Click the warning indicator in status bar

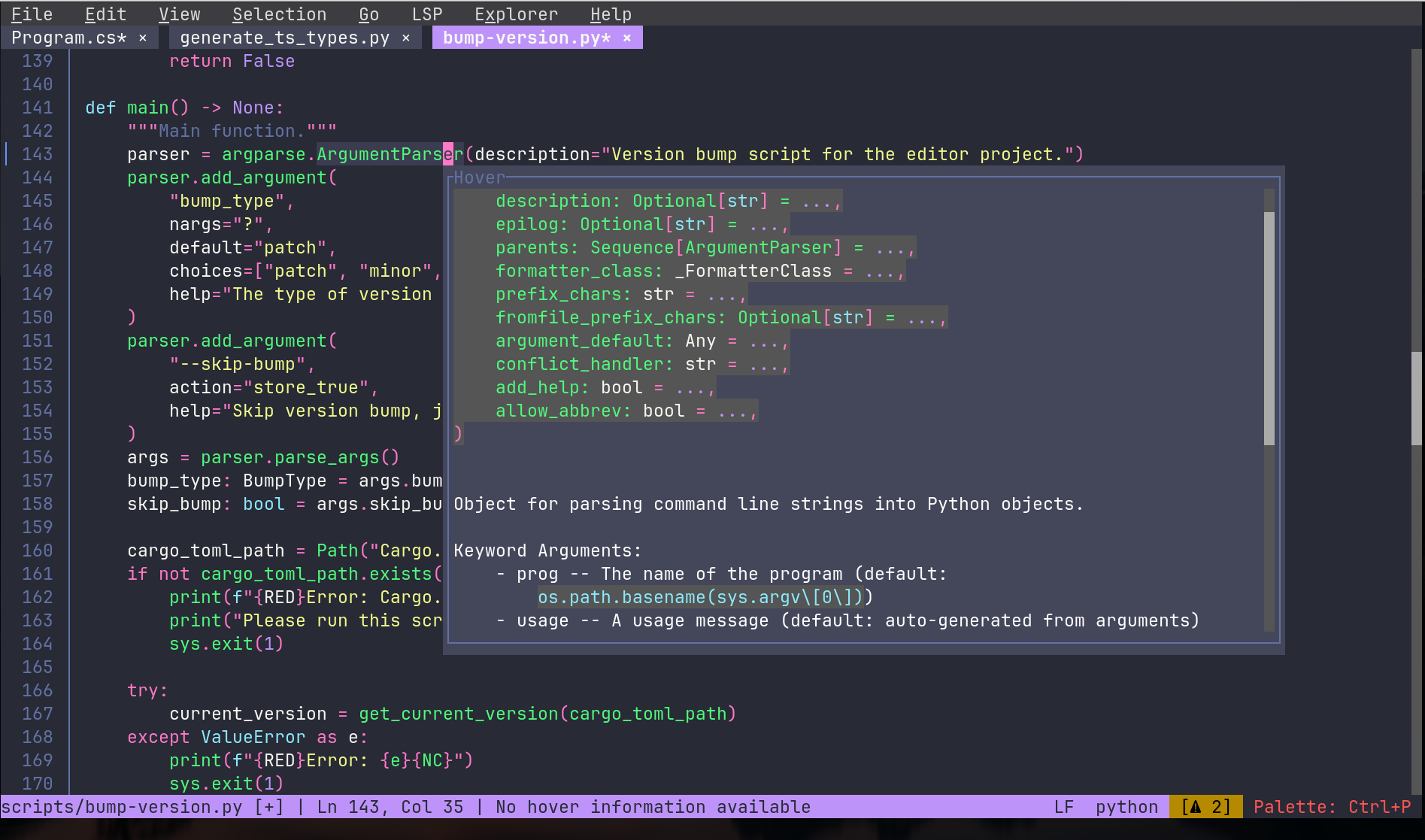pyautogui.click(x=1205, y=807)
